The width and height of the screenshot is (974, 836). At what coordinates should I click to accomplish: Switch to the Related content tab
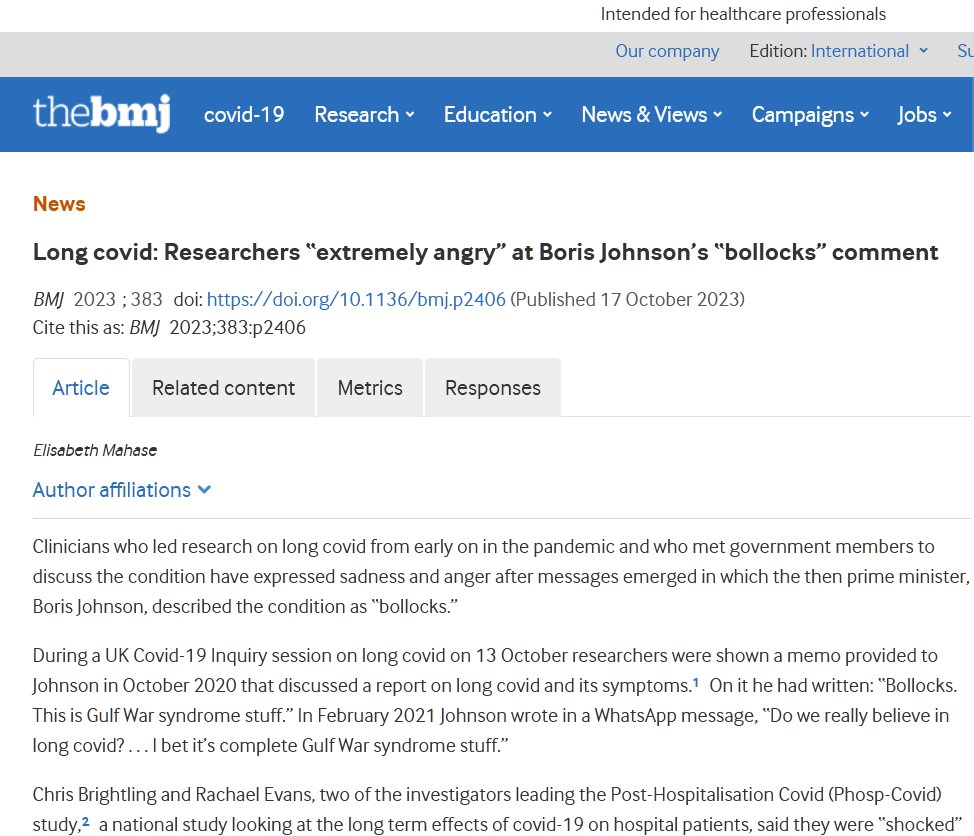pyautogui.click(x=223, y=388)
